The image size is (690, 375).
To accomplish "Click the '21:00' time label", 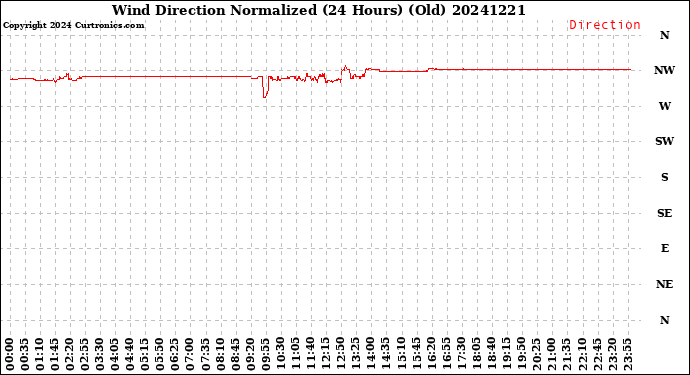I will click(x=551, y=354).
